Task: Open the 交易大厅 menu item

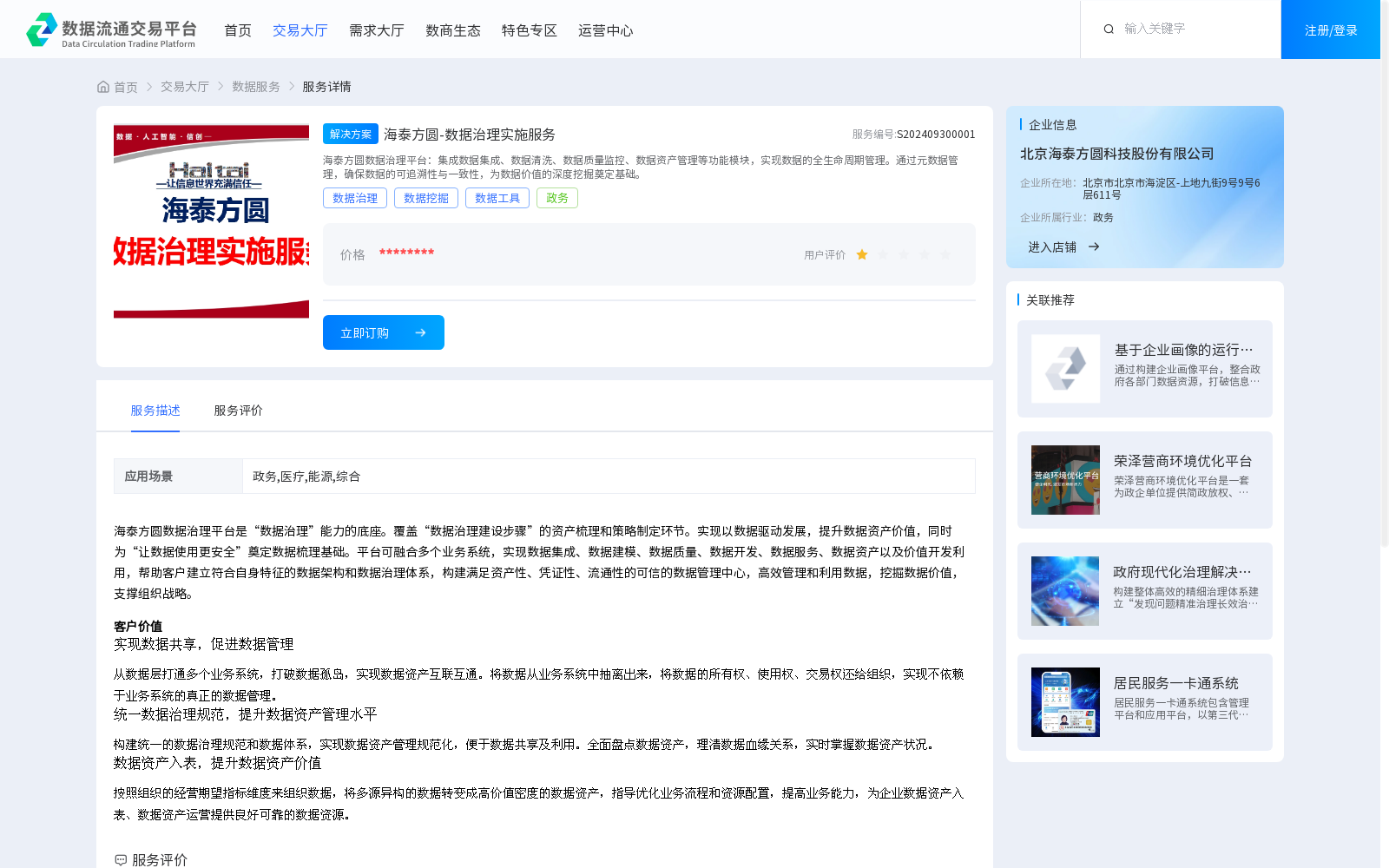Action: click(300, 30)
